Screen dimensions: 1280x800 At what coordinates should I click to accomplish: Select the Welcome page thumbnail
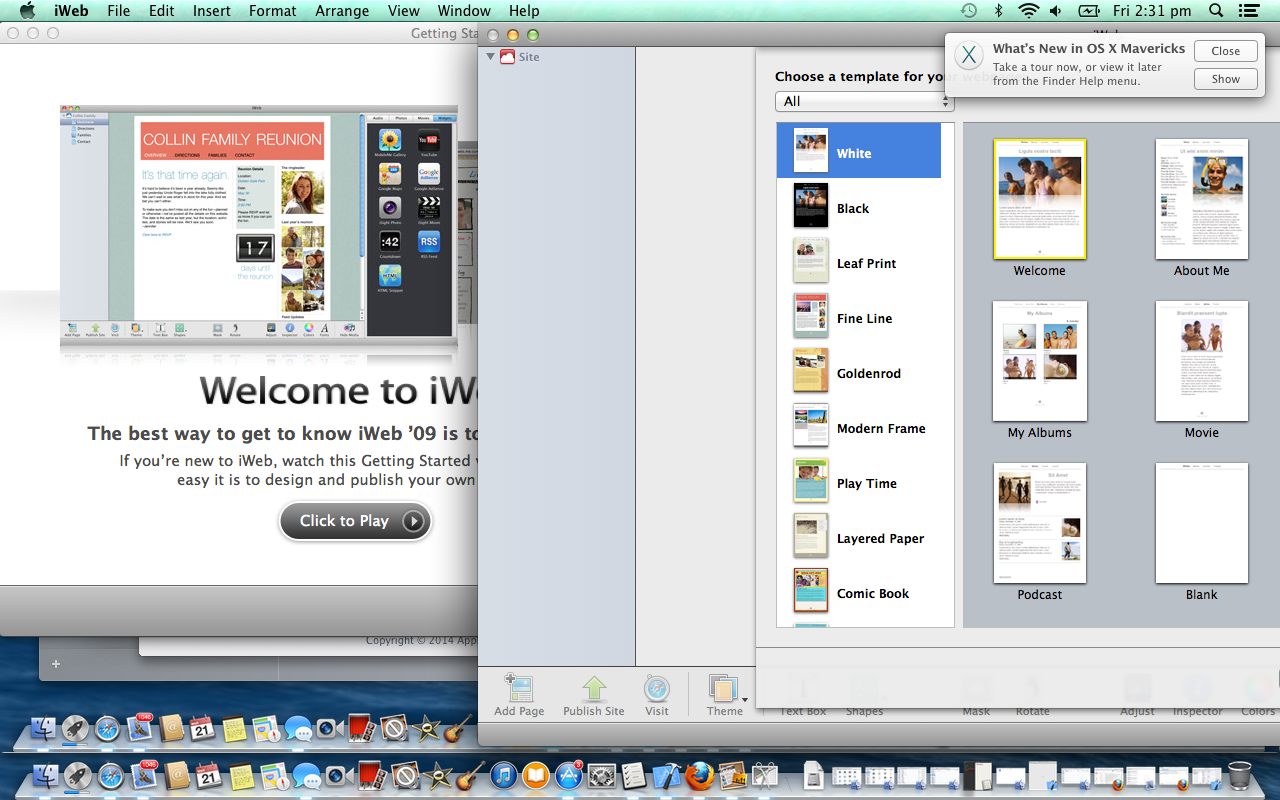click(1039, 198)
